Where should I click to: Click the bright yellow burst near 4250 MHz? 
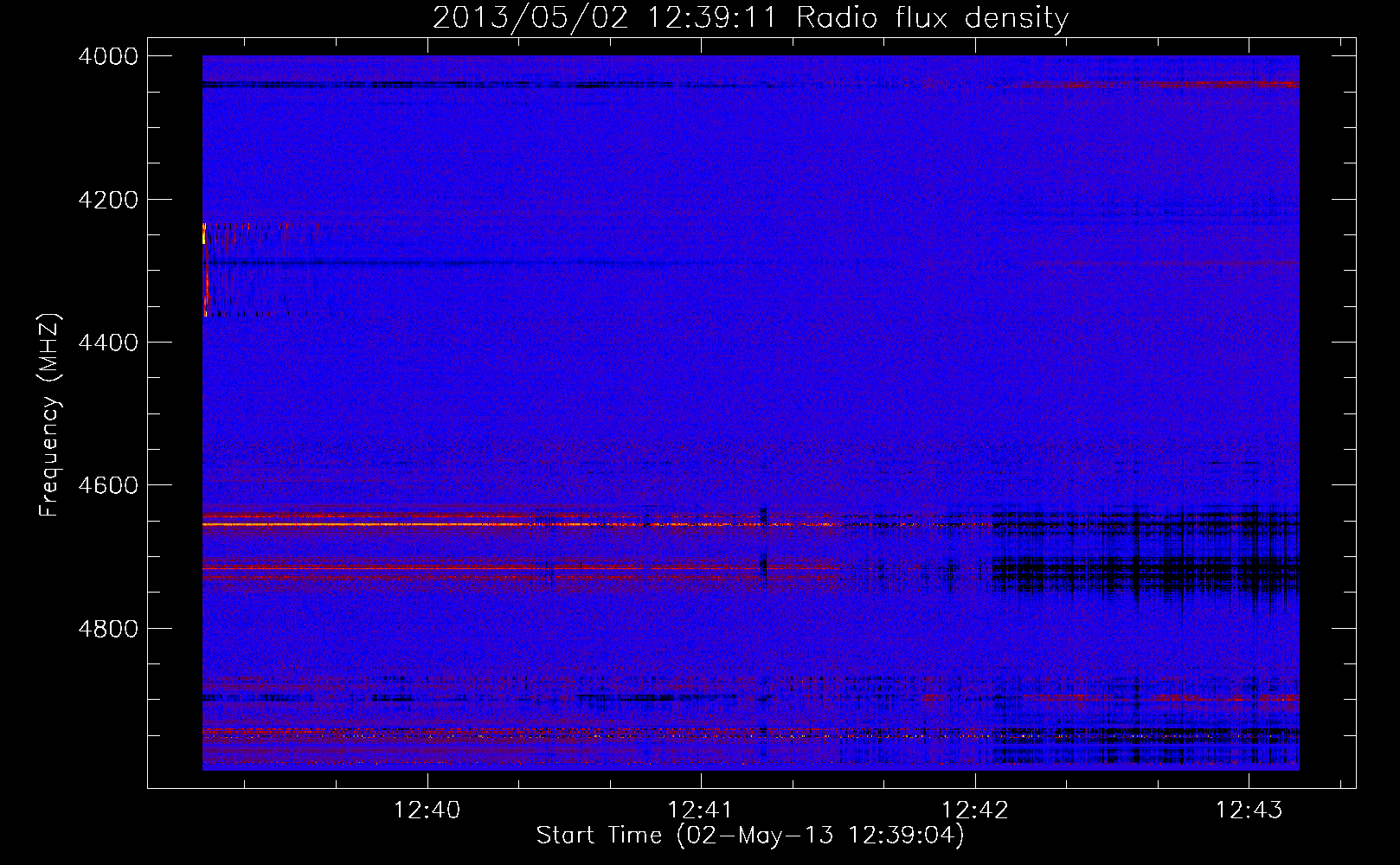tap(205, 234)
